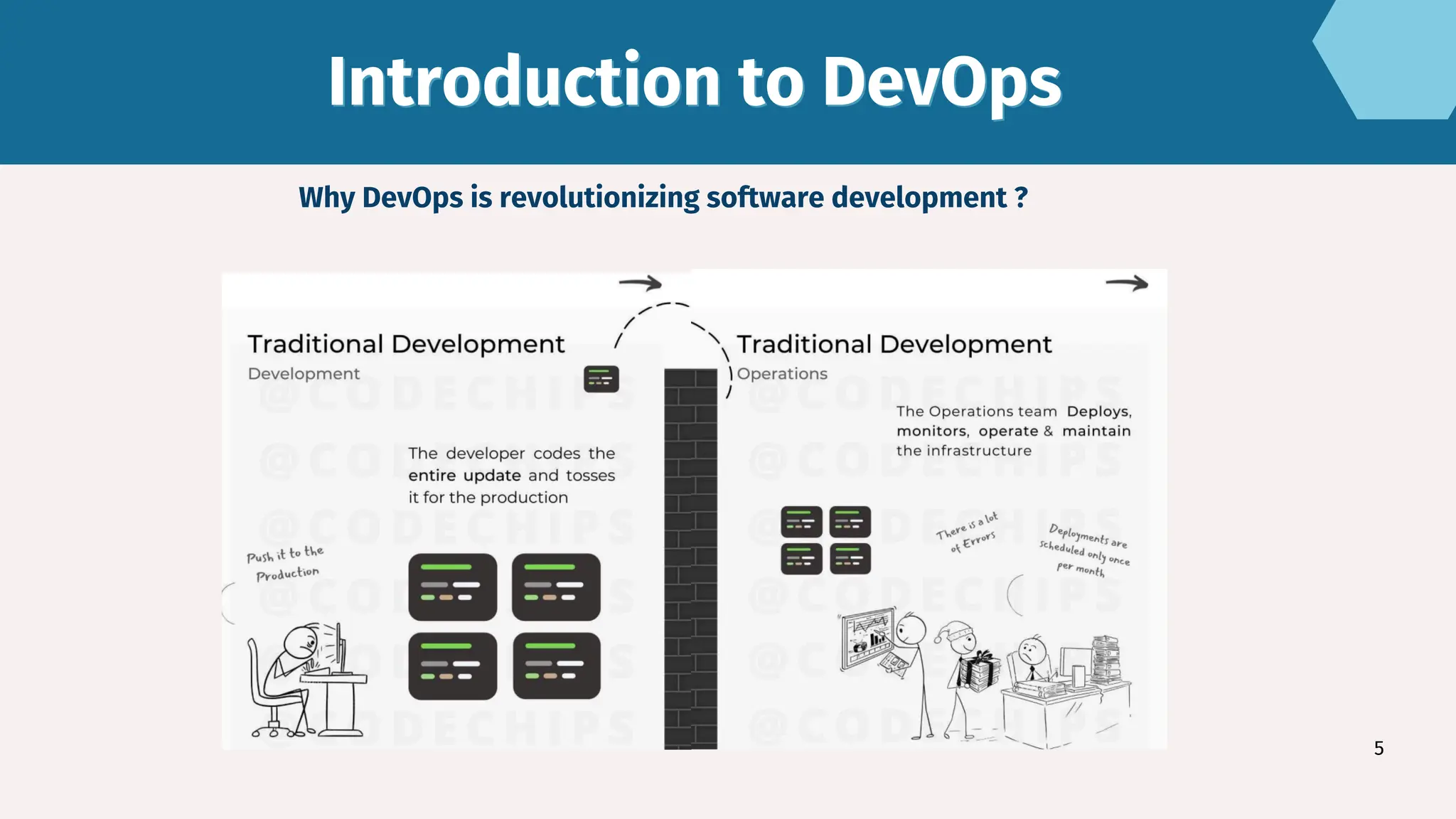Click the light blue hexagon corner shape
The image size is (1456, 819).
pos(1390,57)
